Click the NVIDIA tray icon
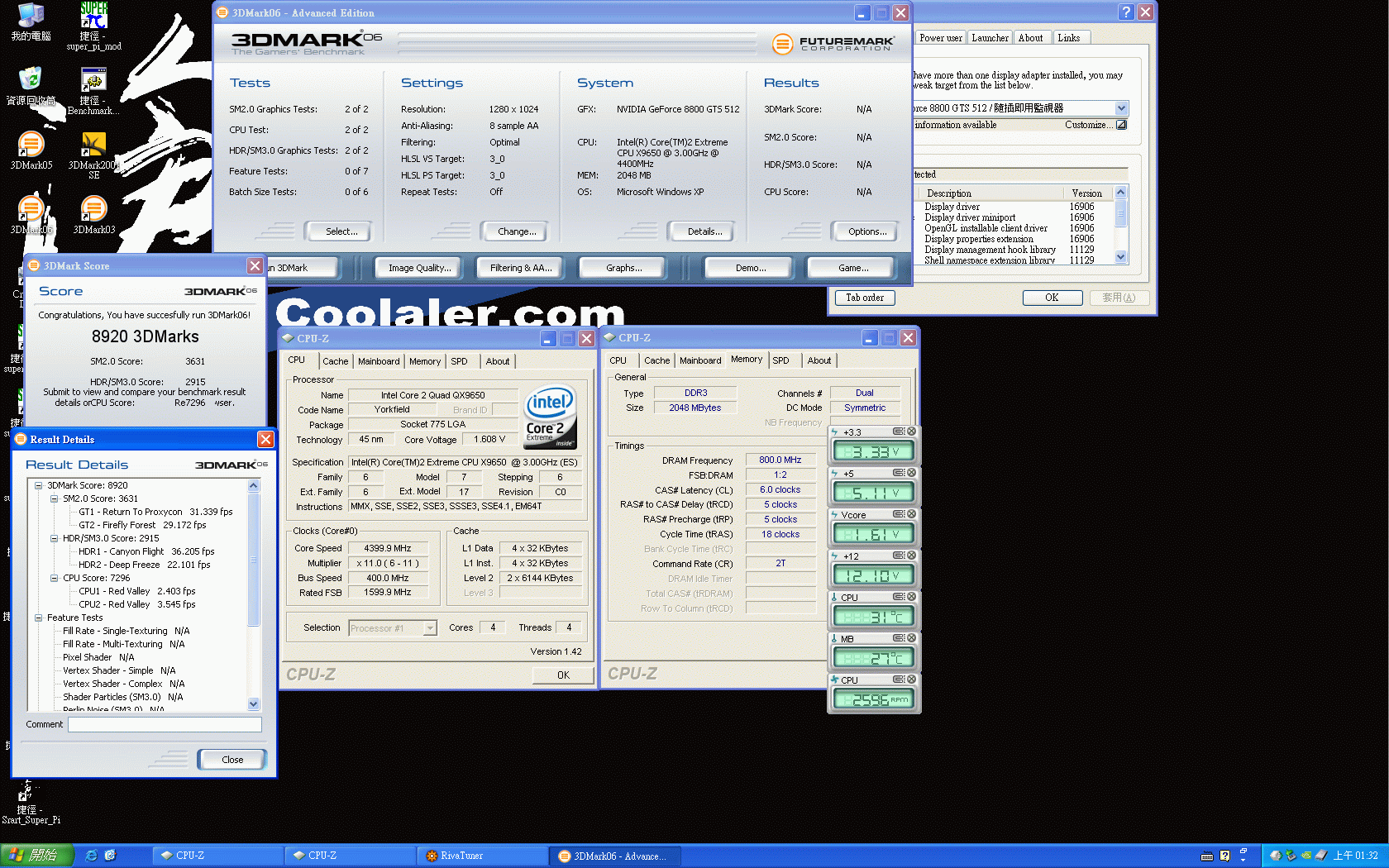1389x868 pixels. 1305,856
